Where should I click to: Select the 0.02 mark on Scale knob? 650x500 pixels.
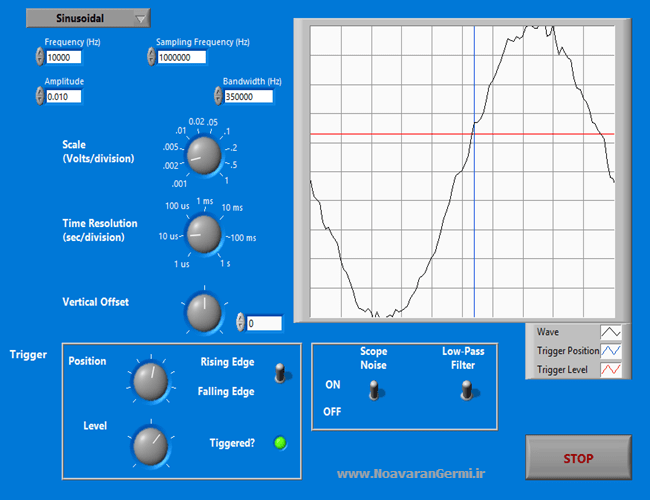(196, 121)
